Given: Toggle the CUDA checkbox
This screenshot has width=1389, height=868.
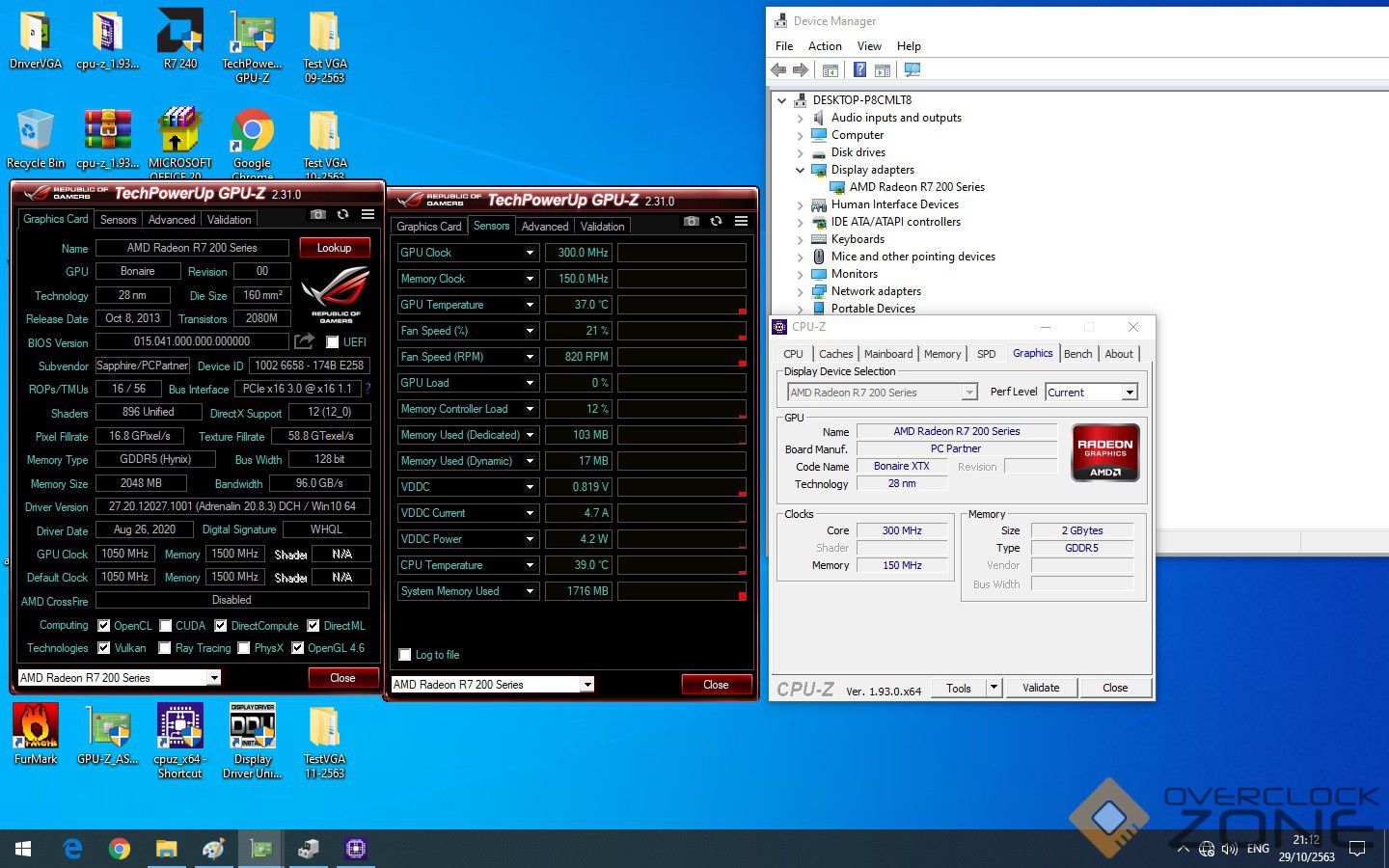Looking at the screenshot, I should pyautogui.click(x=166, y=626).
